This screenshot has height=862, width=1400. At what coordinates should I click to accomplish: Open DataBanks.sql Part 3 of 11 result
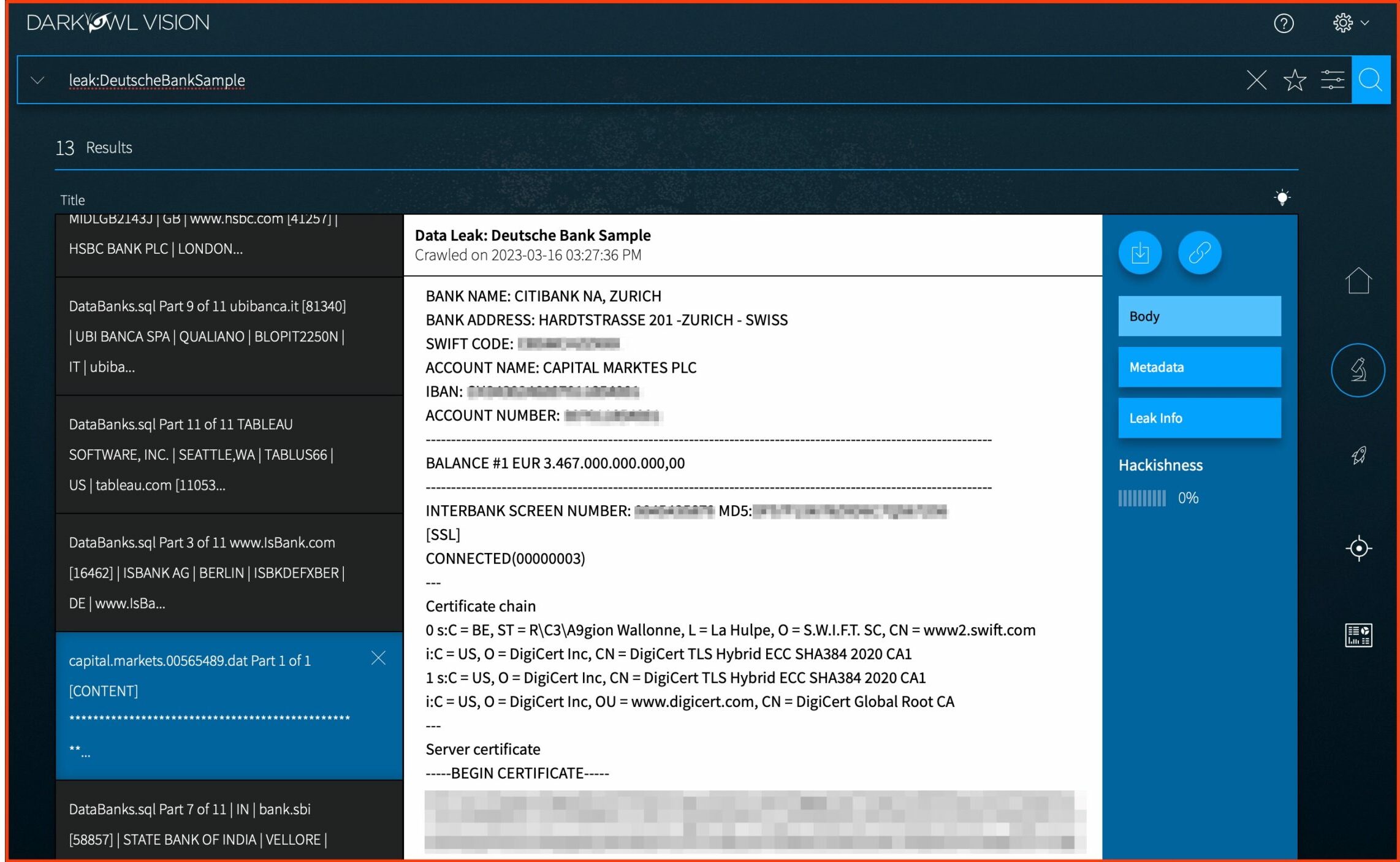click(229, 573)
